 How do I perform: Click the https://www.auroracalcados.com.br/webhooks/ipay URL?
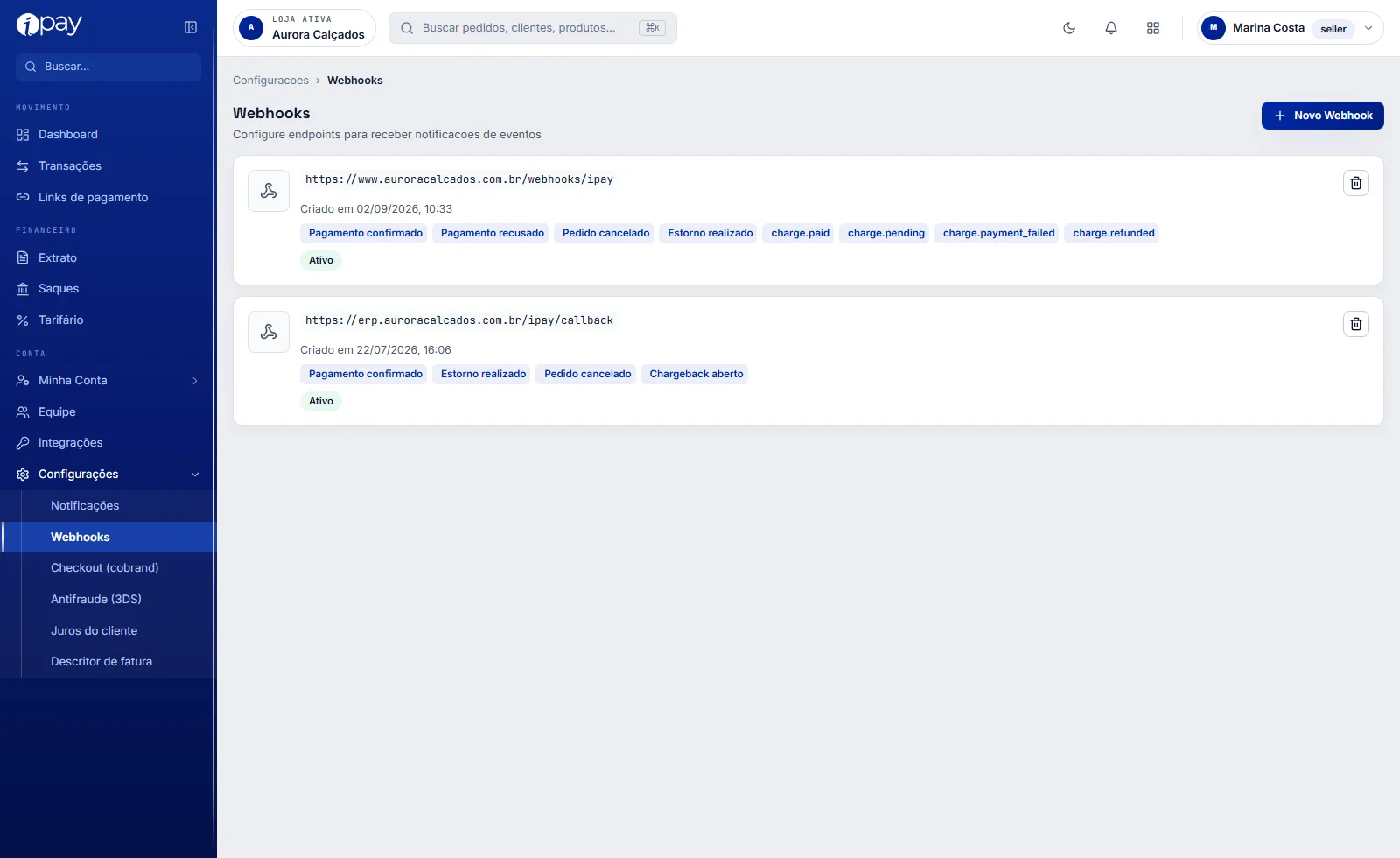pyautogui.click(x=458, y=179)
